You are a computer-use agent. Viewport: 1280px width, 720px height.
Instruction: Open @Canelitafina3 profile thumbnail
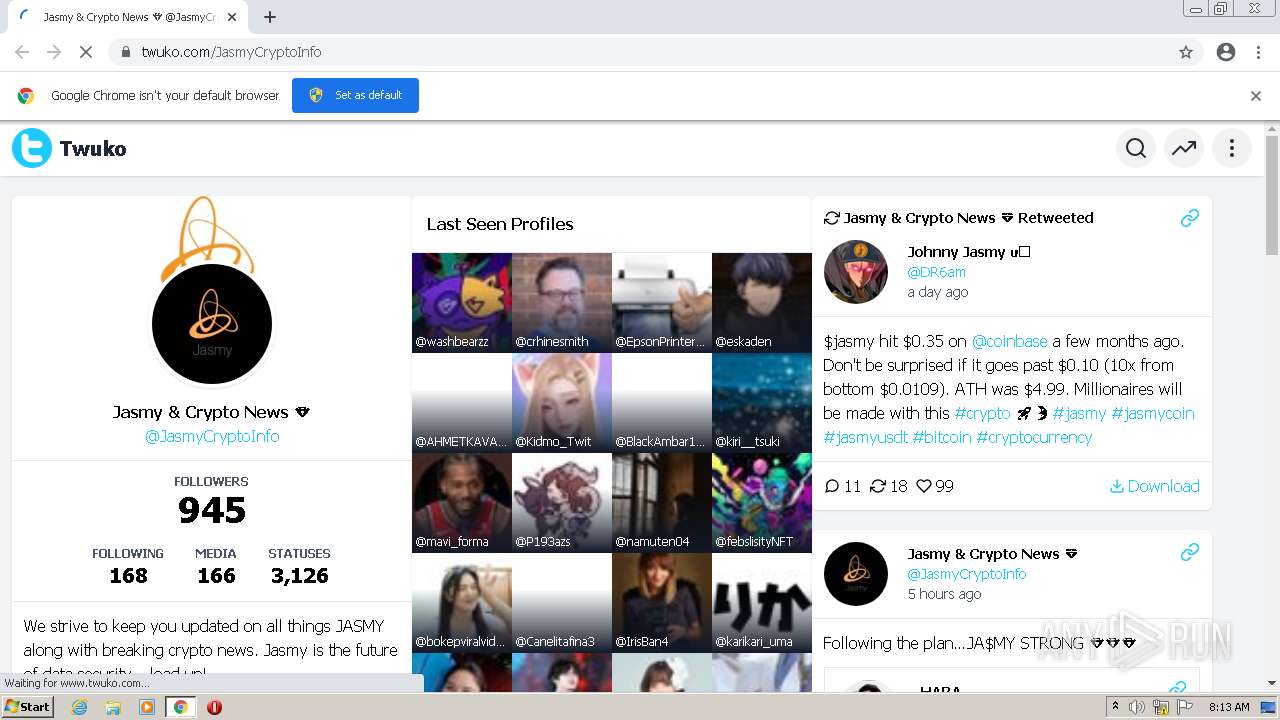point(562,603)
